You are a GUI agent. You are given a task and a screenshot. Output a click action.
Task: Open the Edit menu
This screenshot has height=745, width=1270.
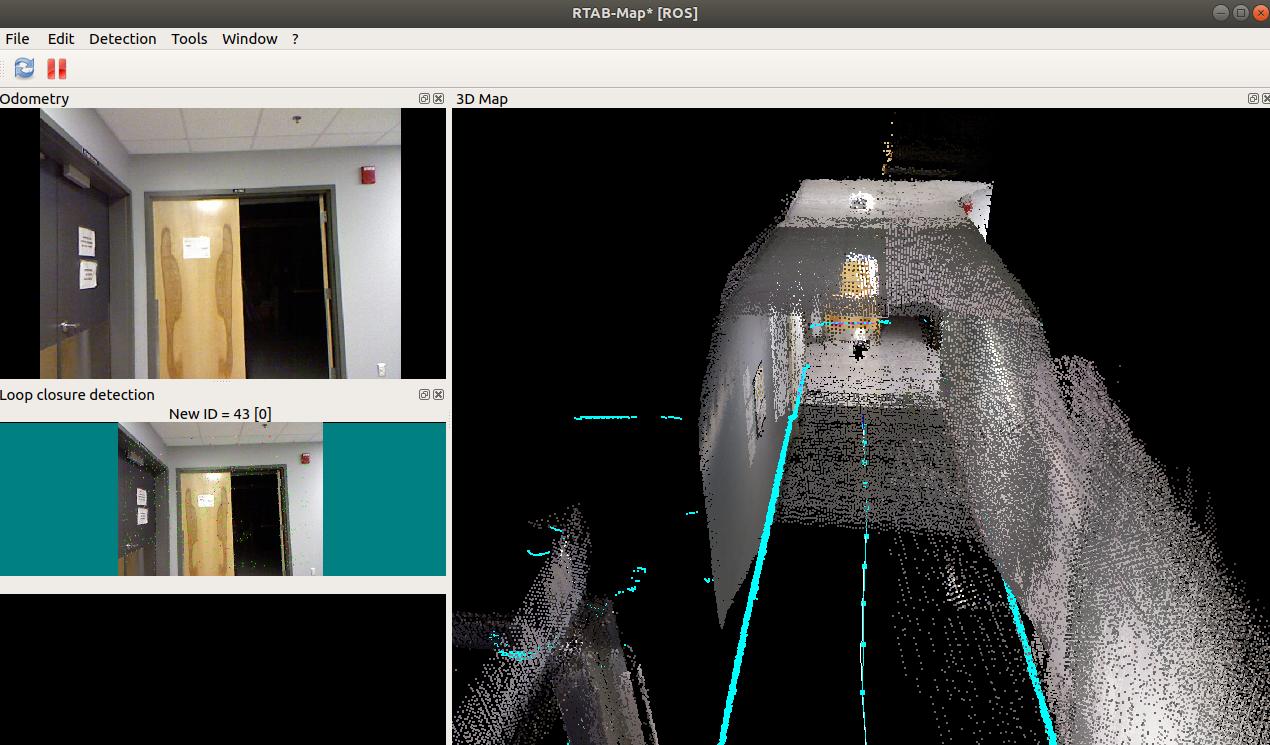(x=61, y=39)
